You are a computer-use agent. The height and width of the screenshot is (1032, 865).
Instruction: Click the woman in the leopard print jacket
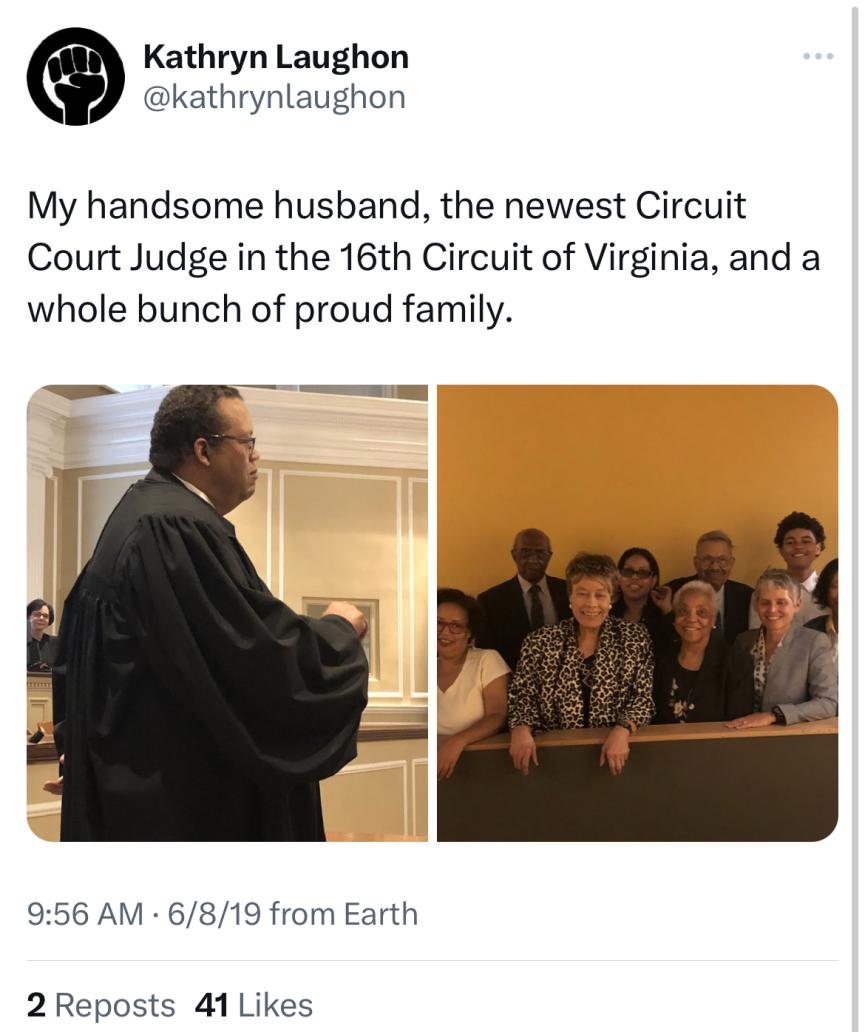click(x=583, y=665)
